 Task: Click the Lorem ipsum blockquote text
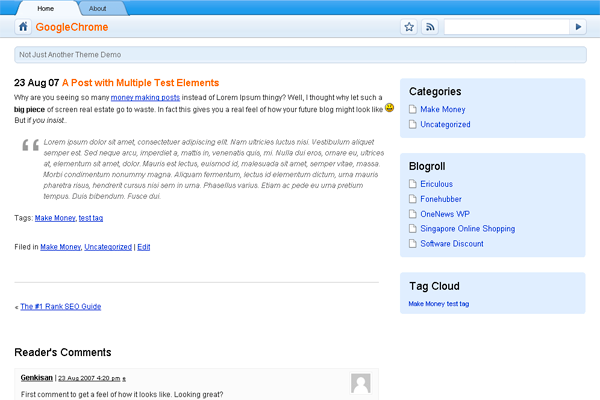coord(214,169)
